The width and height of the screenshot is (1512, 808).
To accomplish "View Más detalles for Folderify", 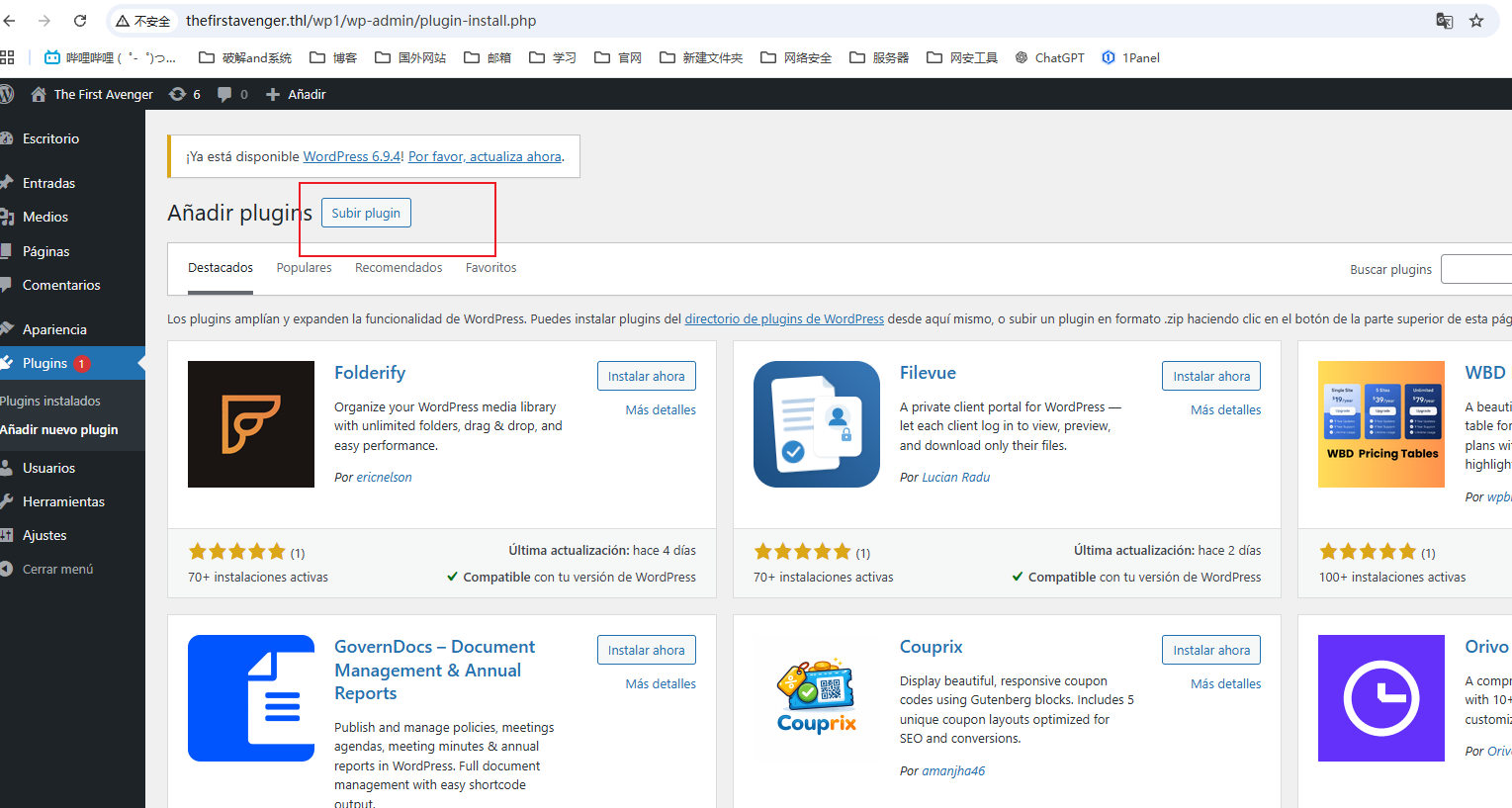I will 661,409.
